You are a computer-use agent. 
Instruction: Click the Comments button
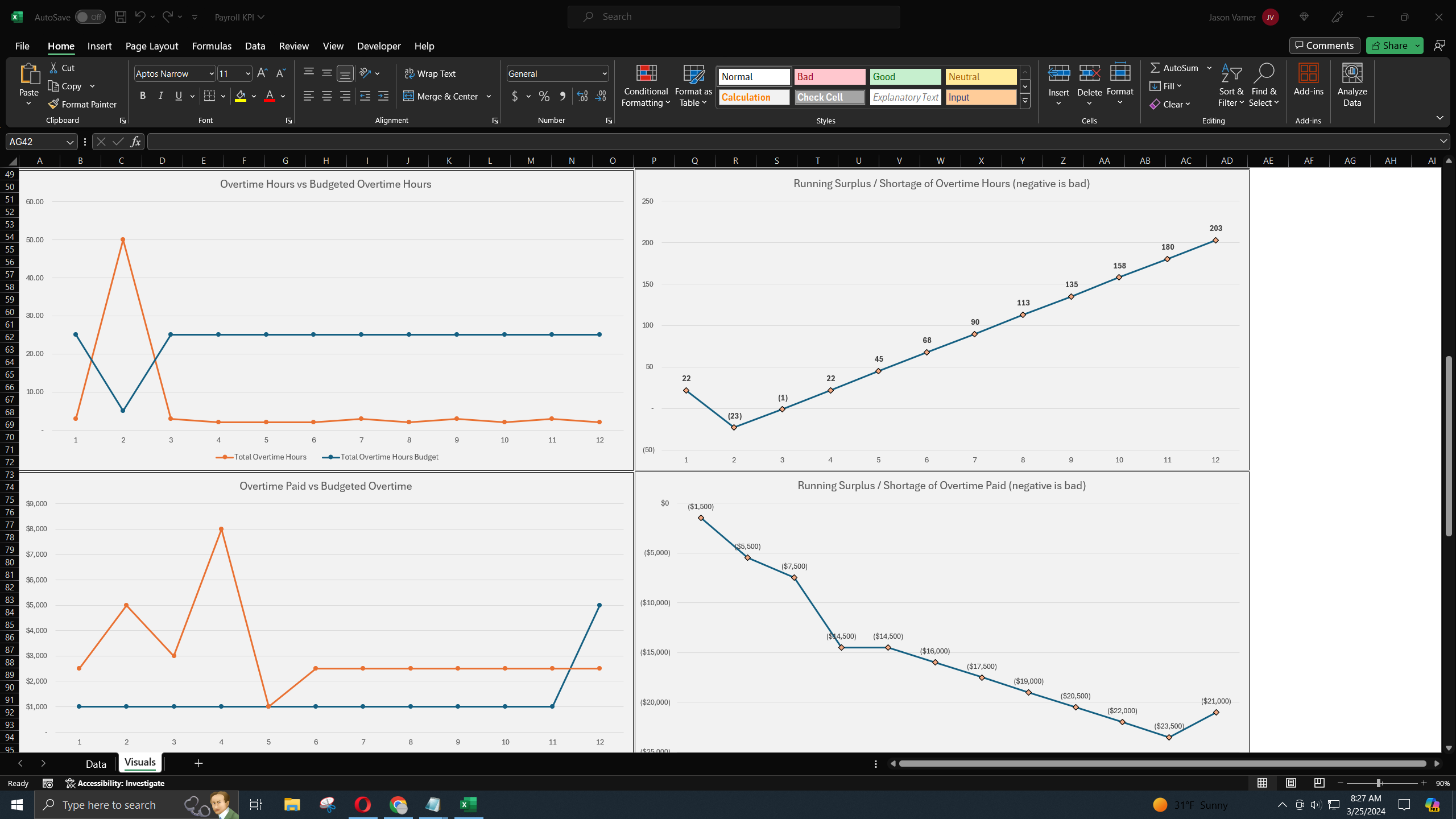(x=1325, y=45)
